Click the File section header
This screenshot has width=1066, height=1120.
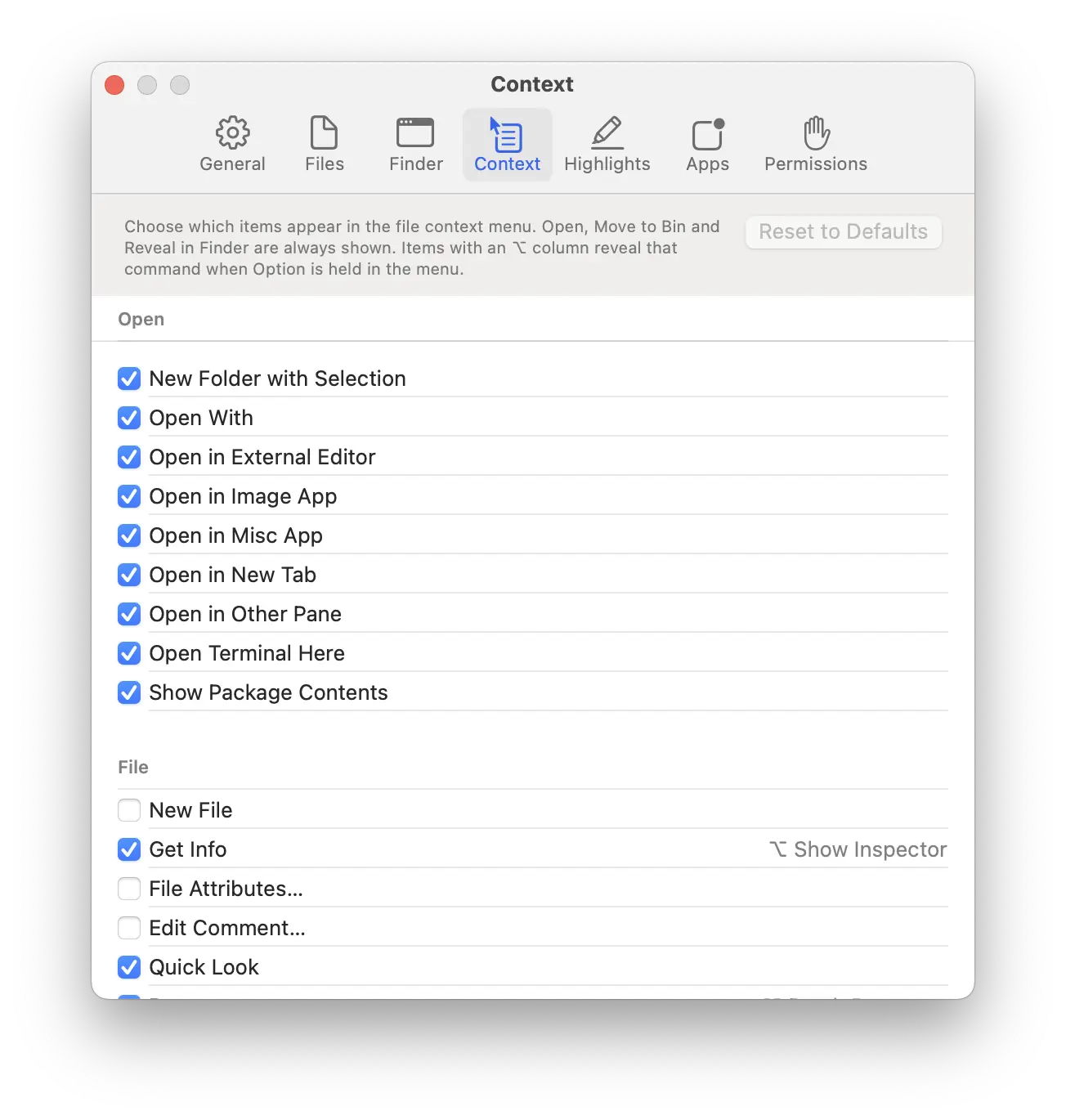click(x=133, y=767)
